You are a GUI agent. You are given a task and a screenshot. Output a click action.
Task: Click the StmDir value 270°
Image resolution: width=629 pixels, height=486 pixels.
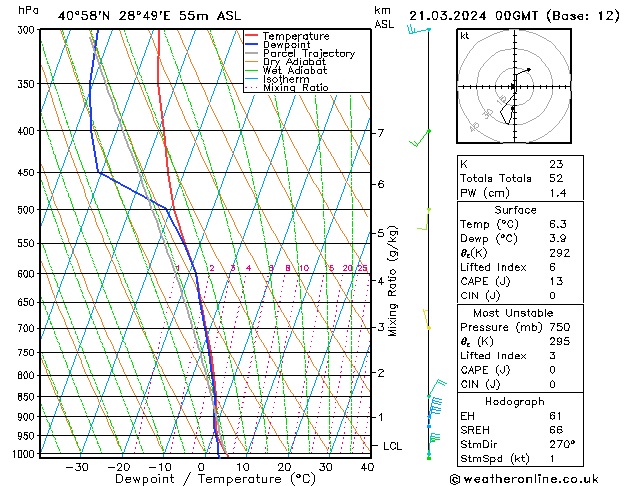[x=562, y=445]
